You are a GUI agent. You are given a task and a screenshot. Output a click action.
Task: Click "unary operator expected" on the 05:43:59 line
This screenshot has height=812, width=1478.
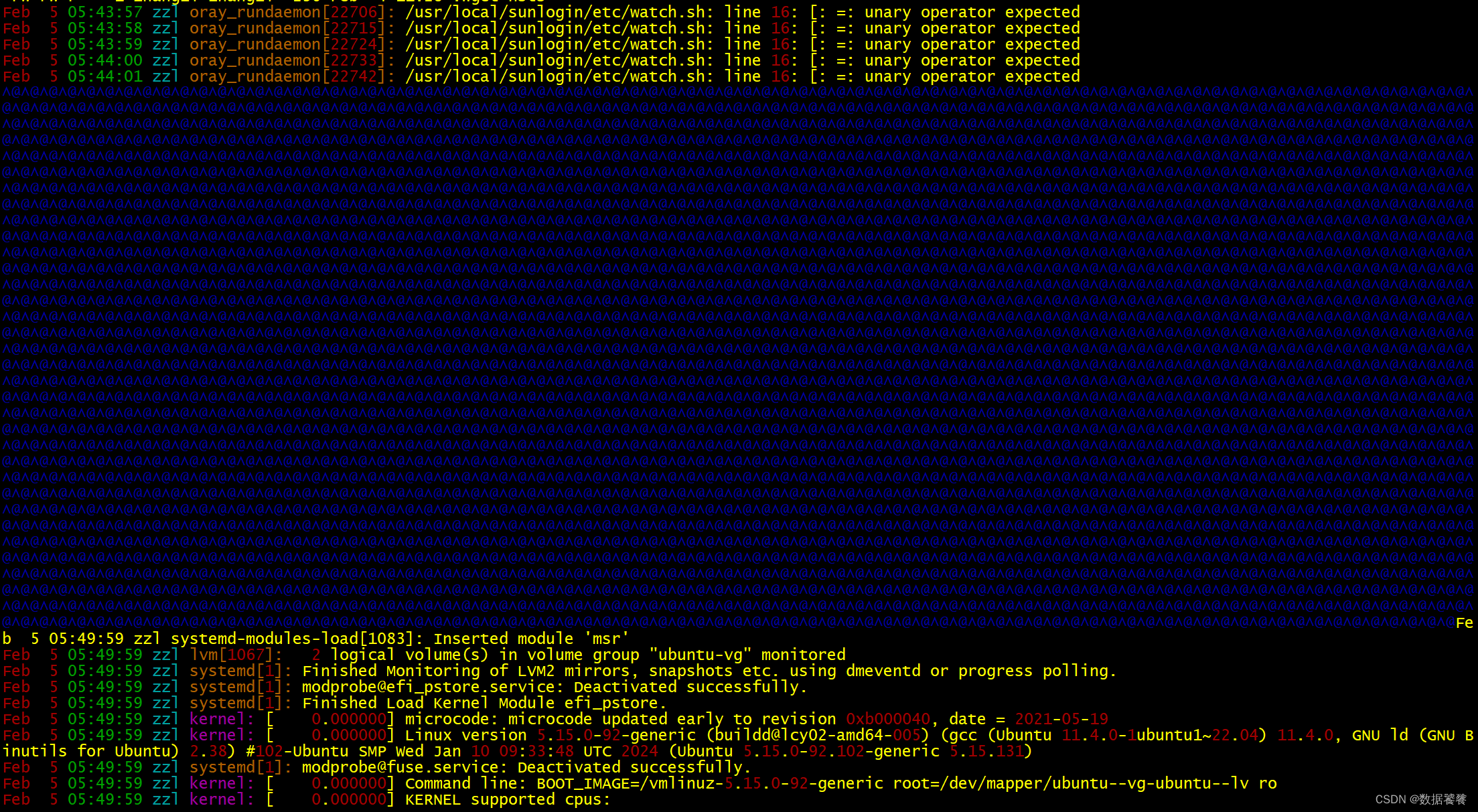[x=972, y=44]
